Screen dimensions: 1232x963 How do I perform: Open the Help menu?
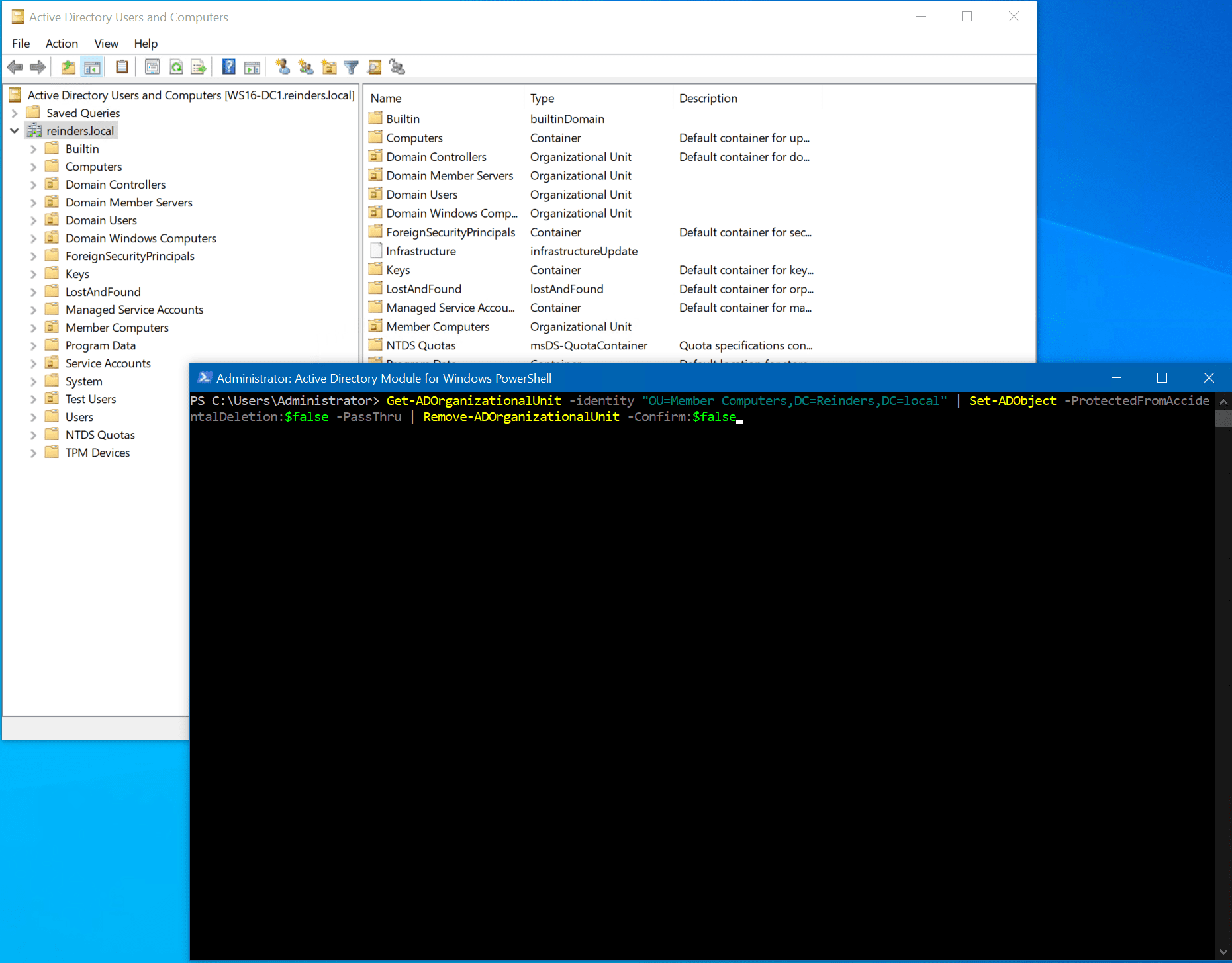[146, 43]
